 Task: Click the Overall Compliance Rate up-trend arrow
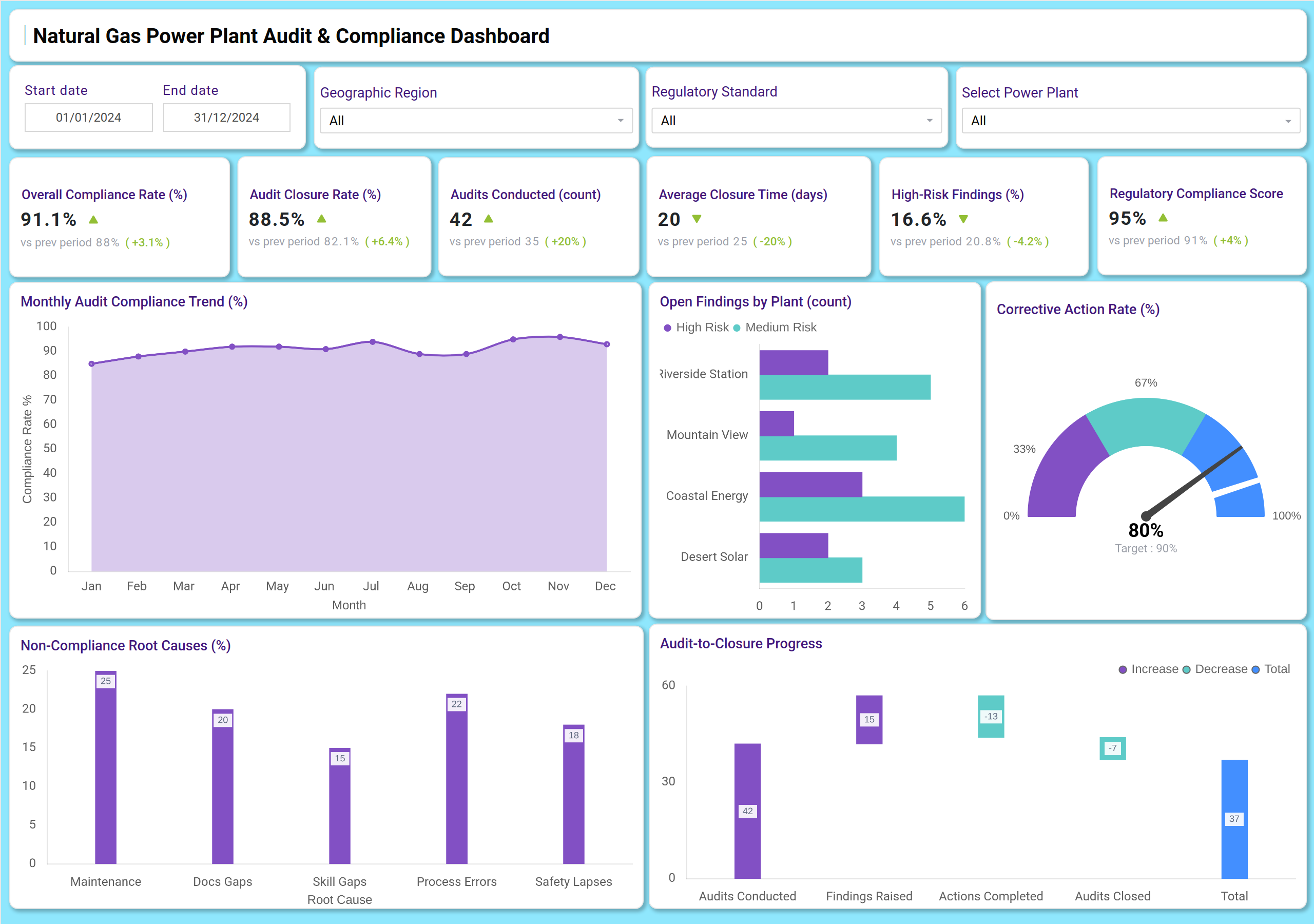point(94,219)
